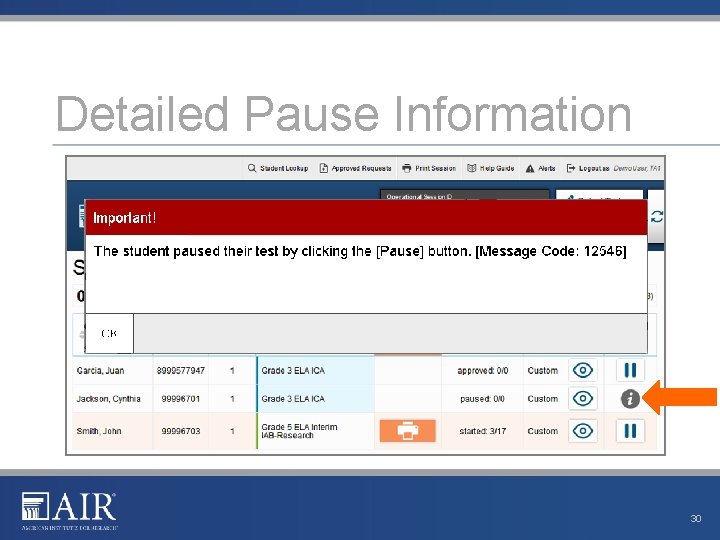720x540 pixels.
Task: Click student ID 99996703
Action: pyautogui.click(x=180, y=431)
